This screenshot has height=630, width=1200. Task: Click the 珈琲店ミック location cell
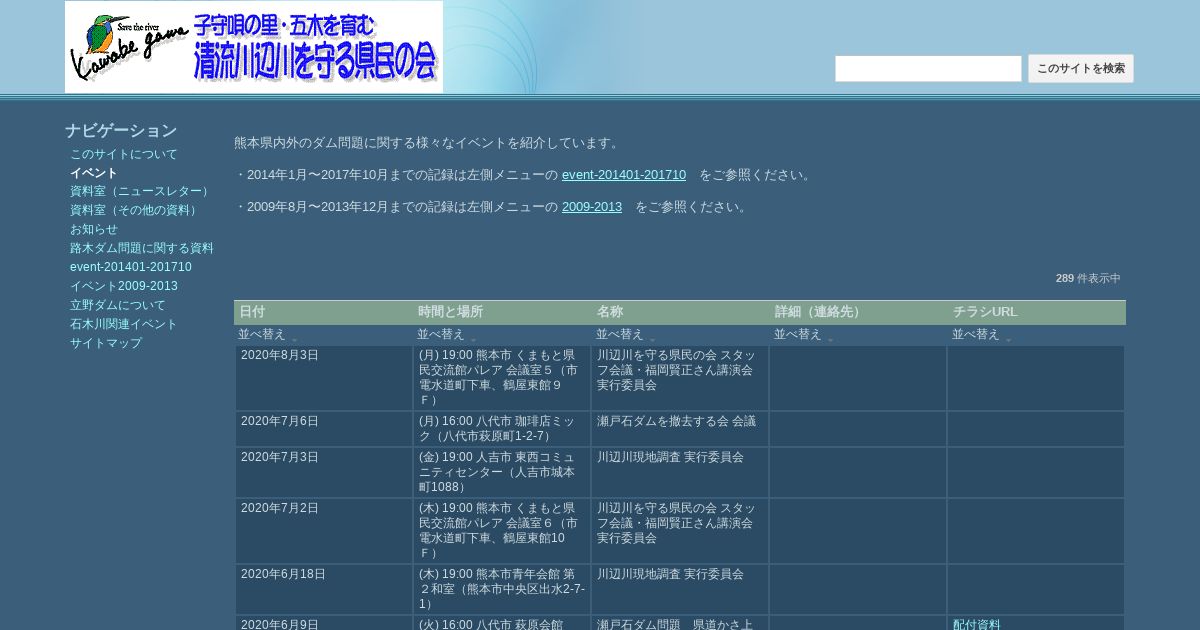click(x=502, y=429)
